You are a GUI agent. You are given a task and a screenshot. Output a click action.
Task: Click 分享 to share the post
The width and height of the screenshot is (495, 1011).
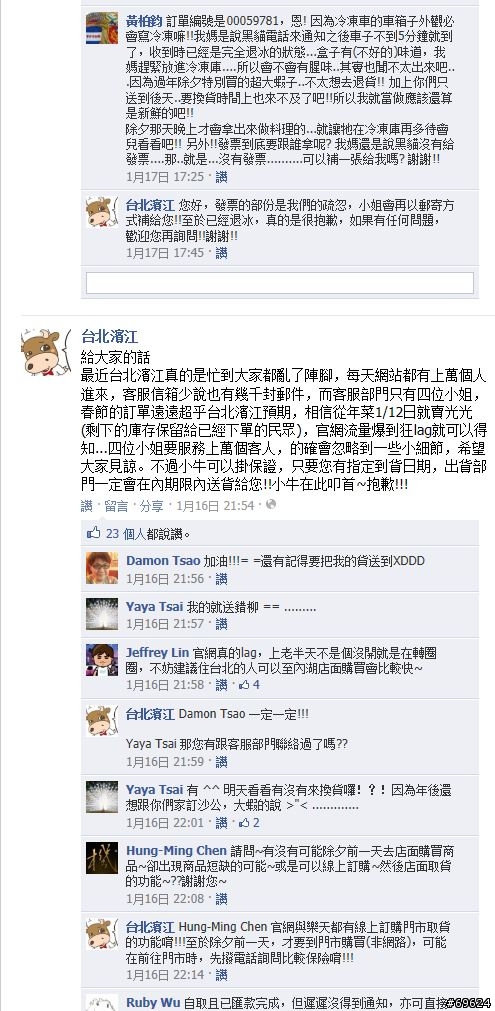[x=151, y=506]
